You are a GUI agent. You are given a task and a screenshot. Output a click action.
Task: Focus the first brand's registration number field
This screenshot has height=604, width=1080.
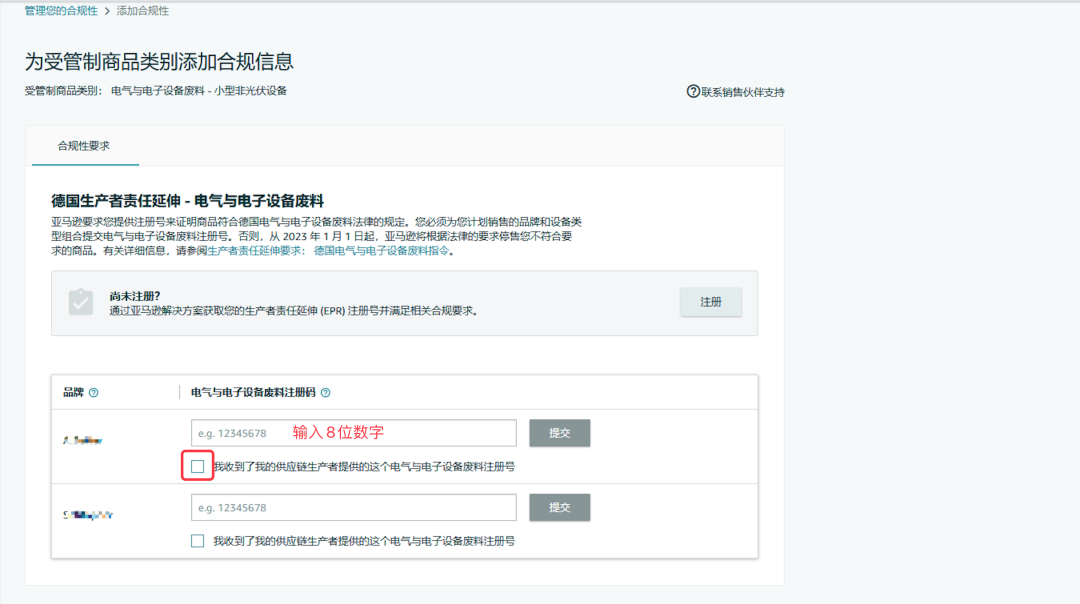[x=354, y=433]
